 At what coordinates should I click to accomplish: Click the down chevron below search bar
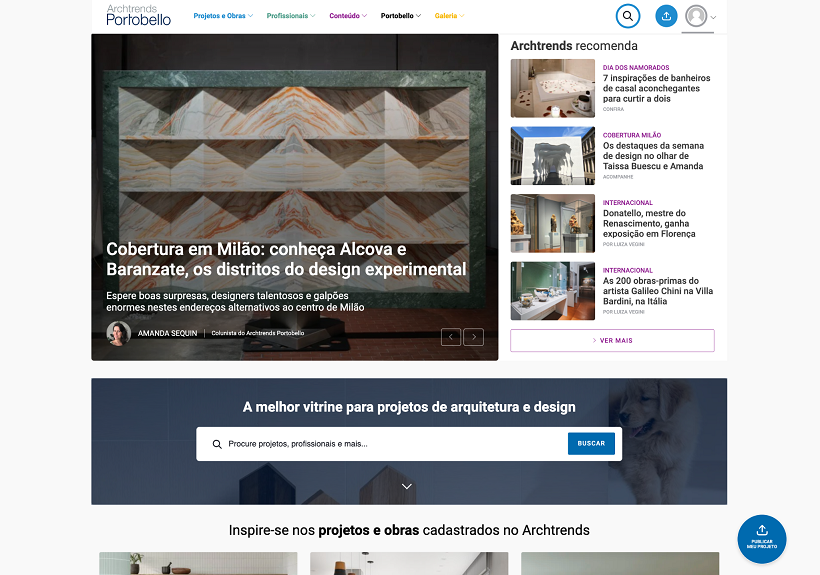pos(406,486)
